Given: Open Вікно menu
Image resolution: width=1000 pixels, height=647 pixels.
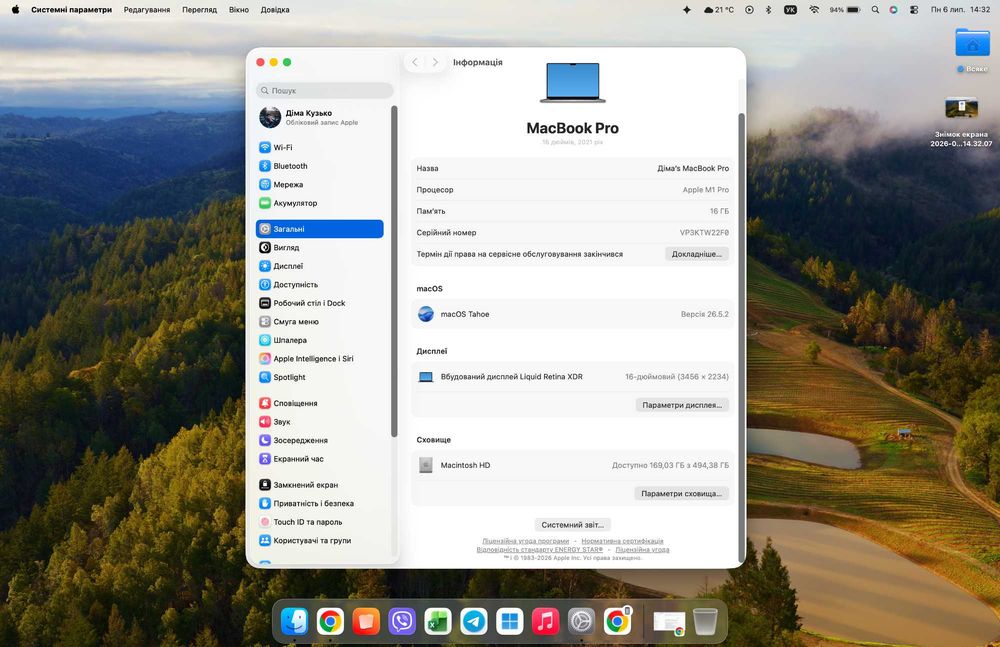Looking at the screenshot, I should (x=239, y=10).
